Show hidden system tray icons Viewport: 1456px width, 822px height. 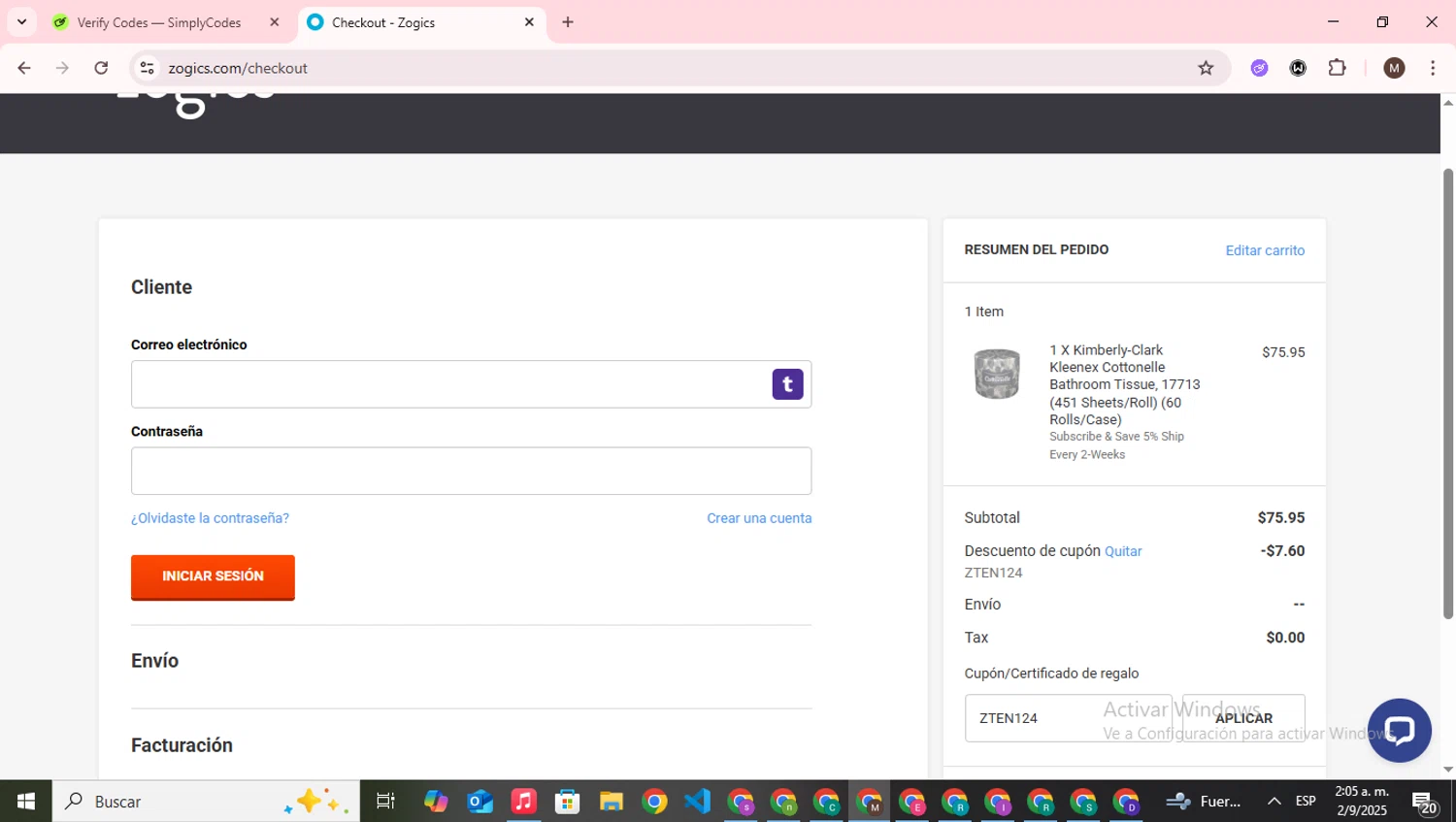(x=1274, y=802)
